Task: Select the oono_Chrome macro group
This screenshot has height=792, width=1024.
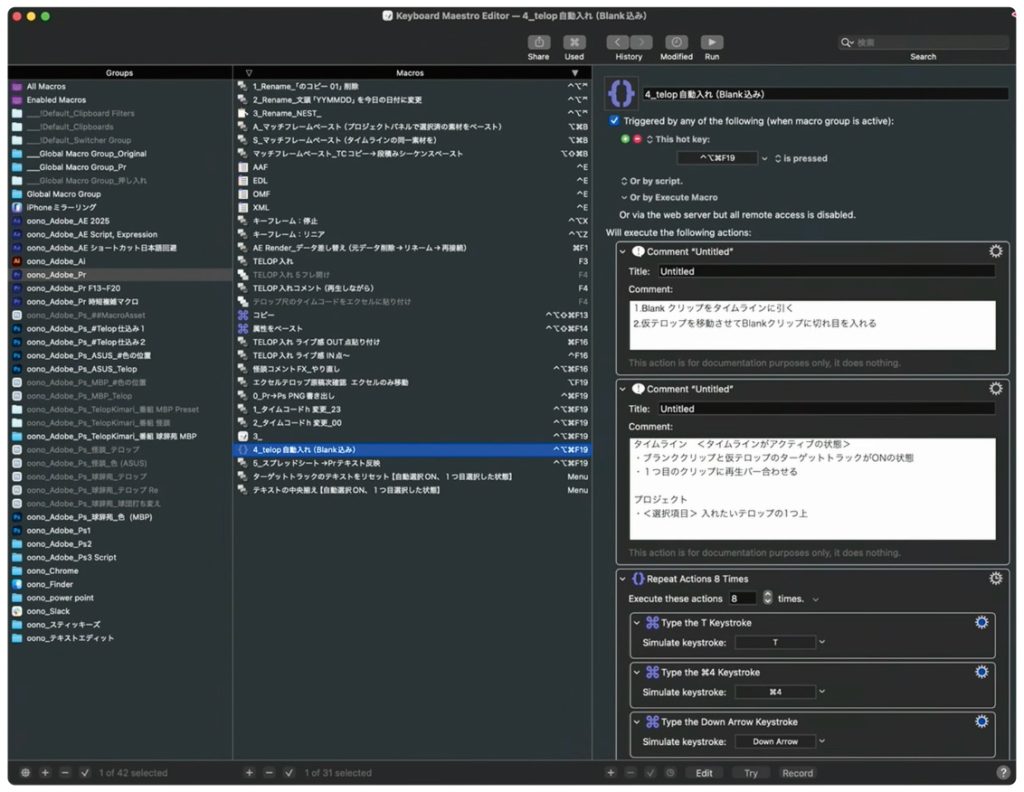Action: click(52, 570)
